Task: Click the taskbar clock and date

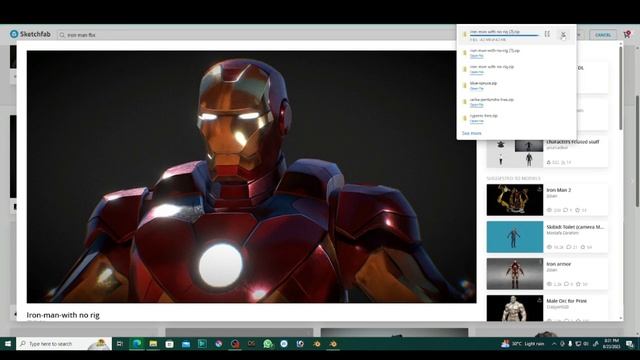Action: tap(612, 344)
